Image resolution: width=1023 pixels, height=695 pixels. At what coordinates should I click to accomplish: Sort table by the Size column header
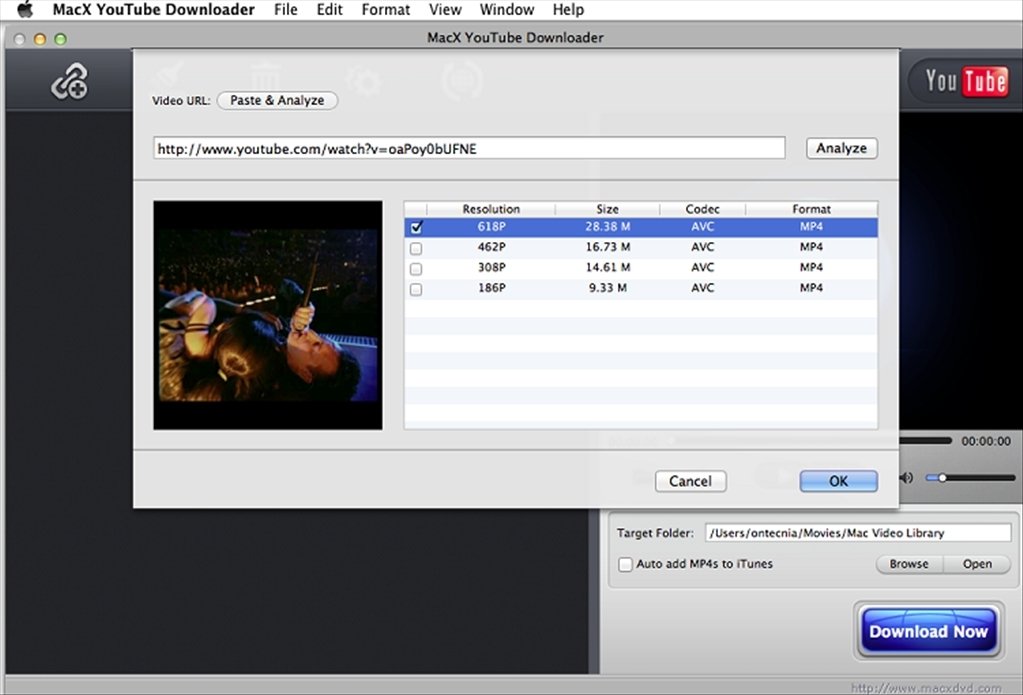[x=606, y=209]
